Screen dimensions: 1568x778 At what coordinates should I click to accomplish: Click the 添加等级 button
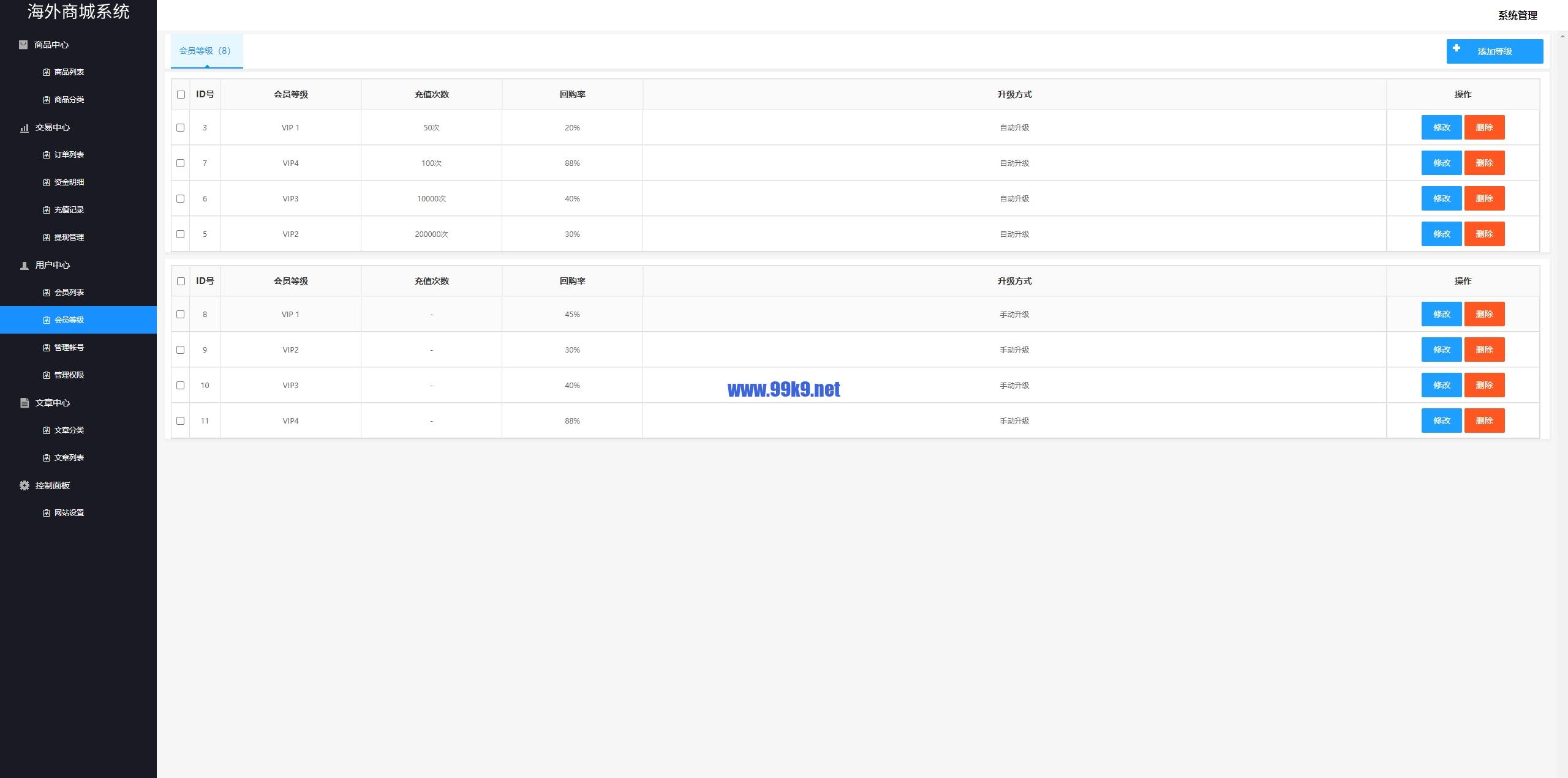coord(1494,51)
